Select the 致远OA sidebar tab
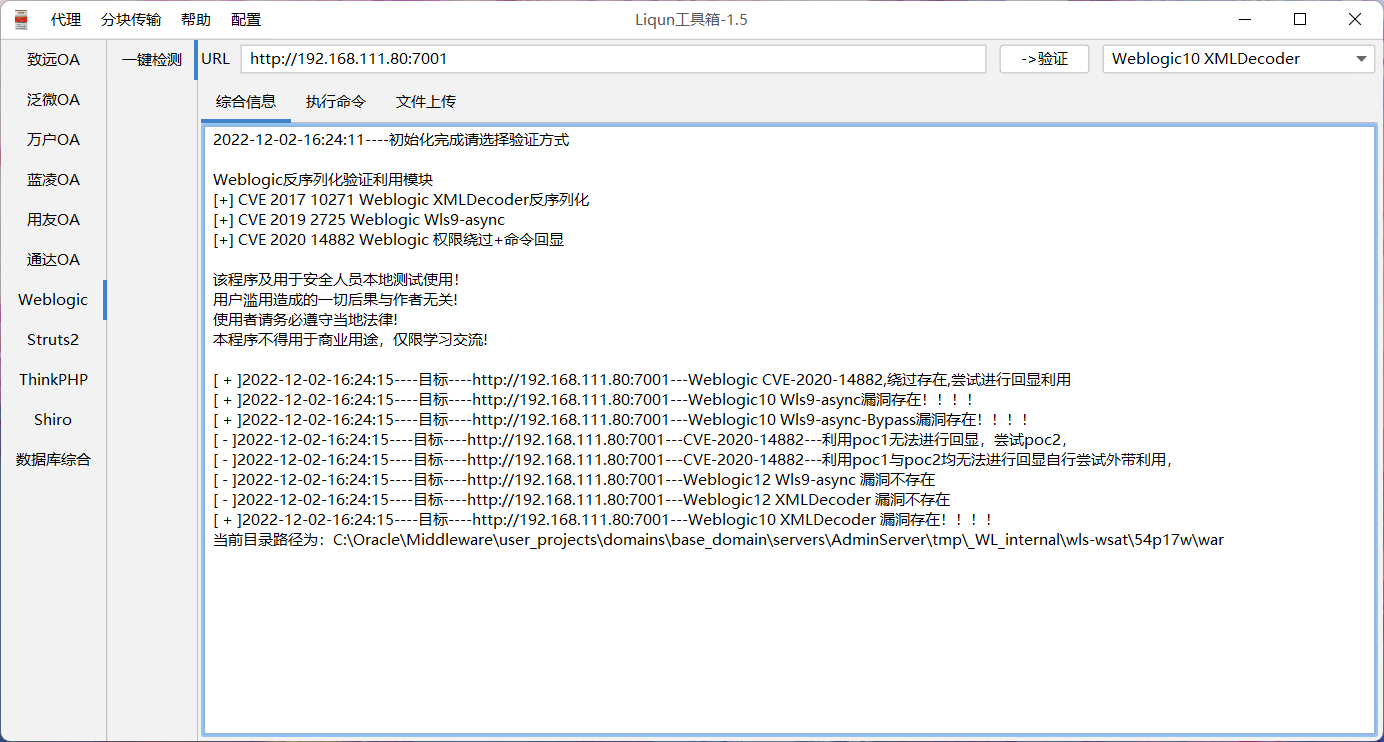This screenshot has height=742, width=1384. pyautogui.click(x=53, y=60)
